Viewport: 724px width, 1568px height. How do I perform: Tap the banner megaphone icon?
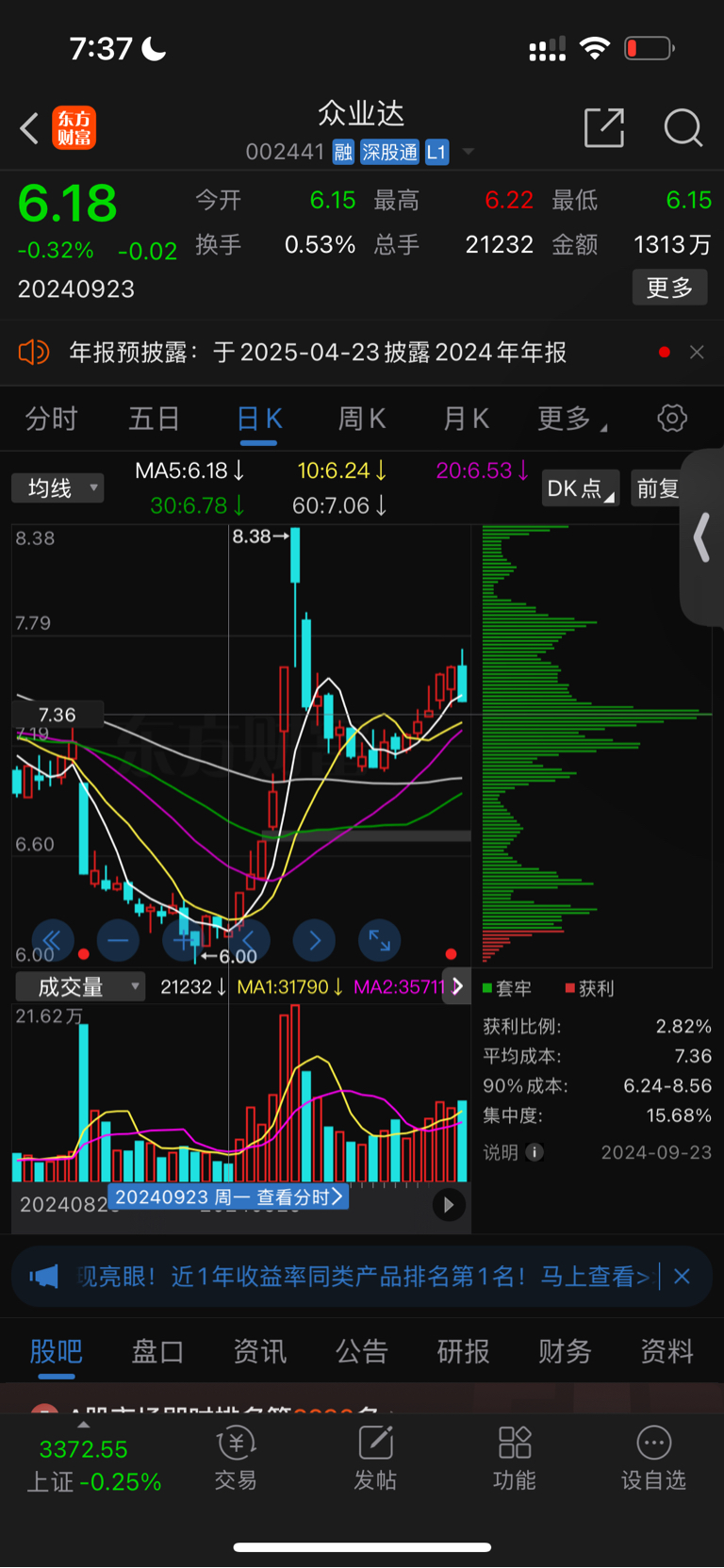(43, 1277)
